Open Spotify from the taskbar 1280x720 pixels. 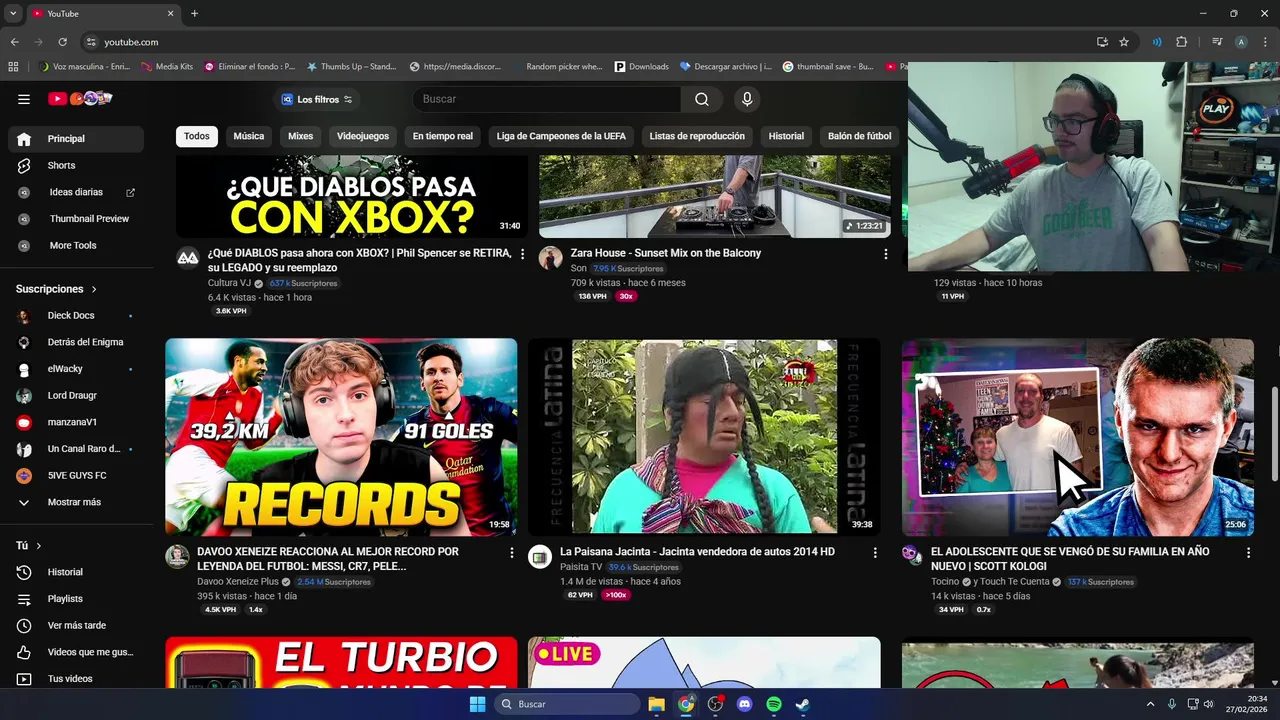[774, 704]
